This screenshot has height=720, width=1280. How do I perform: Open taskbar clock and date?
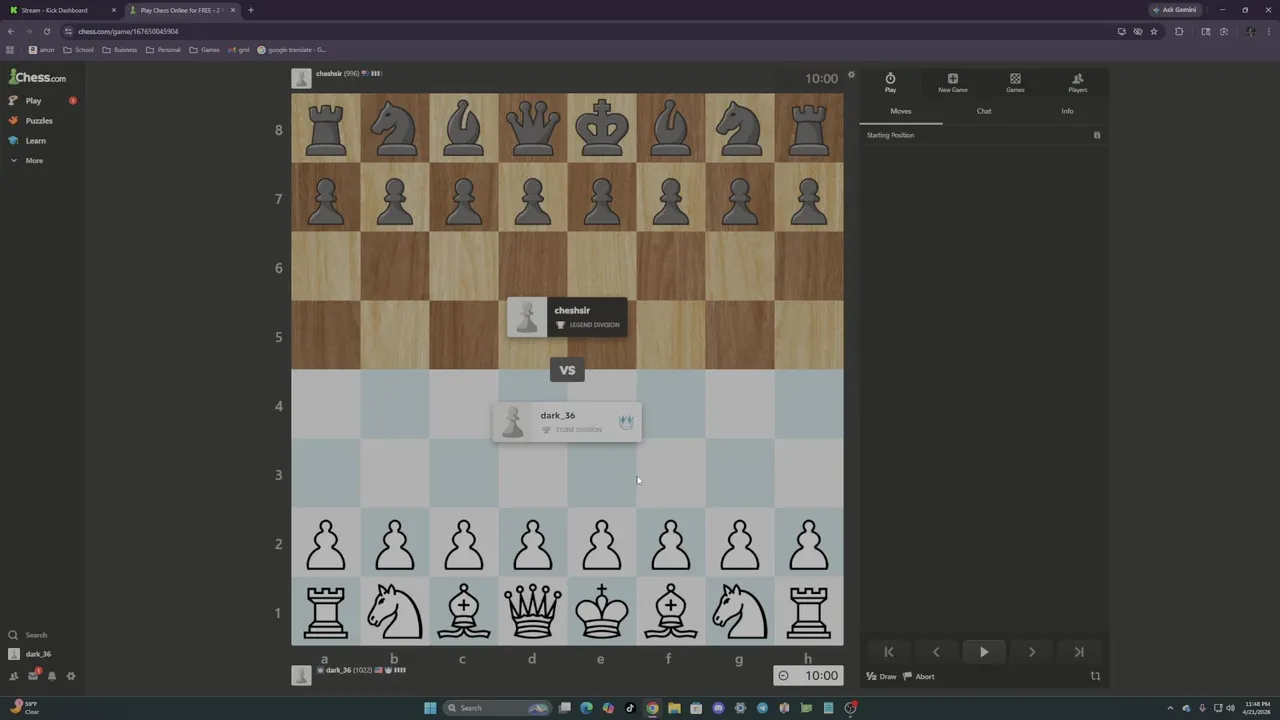coord(1256,708)
